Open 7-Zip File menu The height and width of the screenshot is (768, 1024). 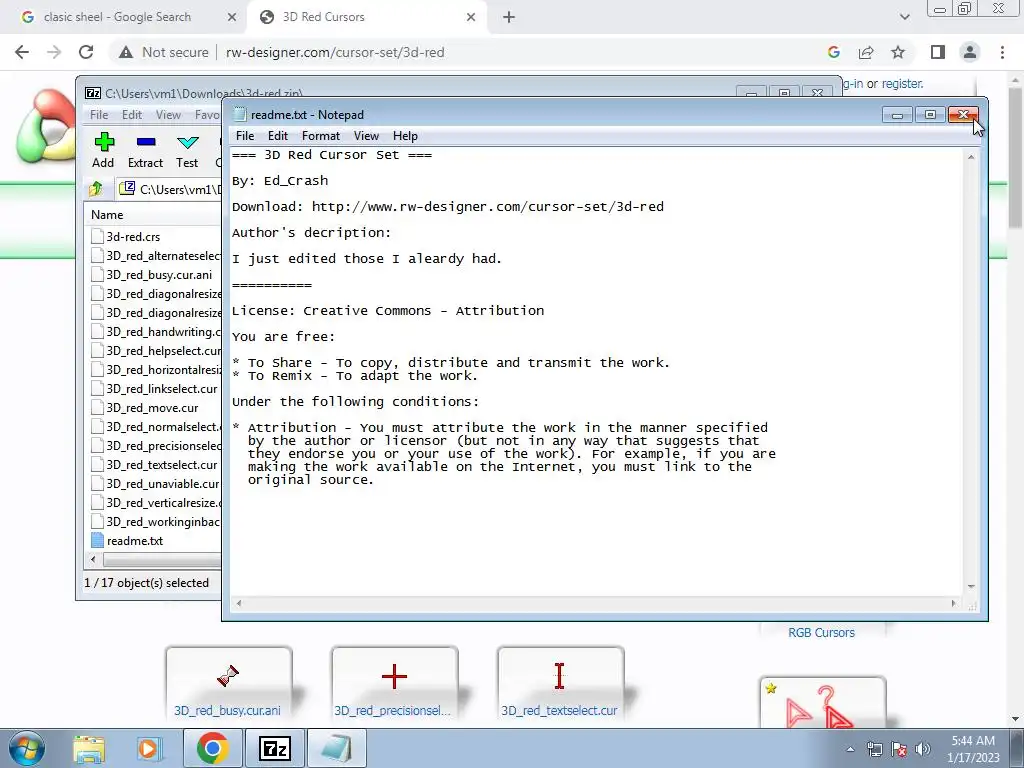click(99, 115)
